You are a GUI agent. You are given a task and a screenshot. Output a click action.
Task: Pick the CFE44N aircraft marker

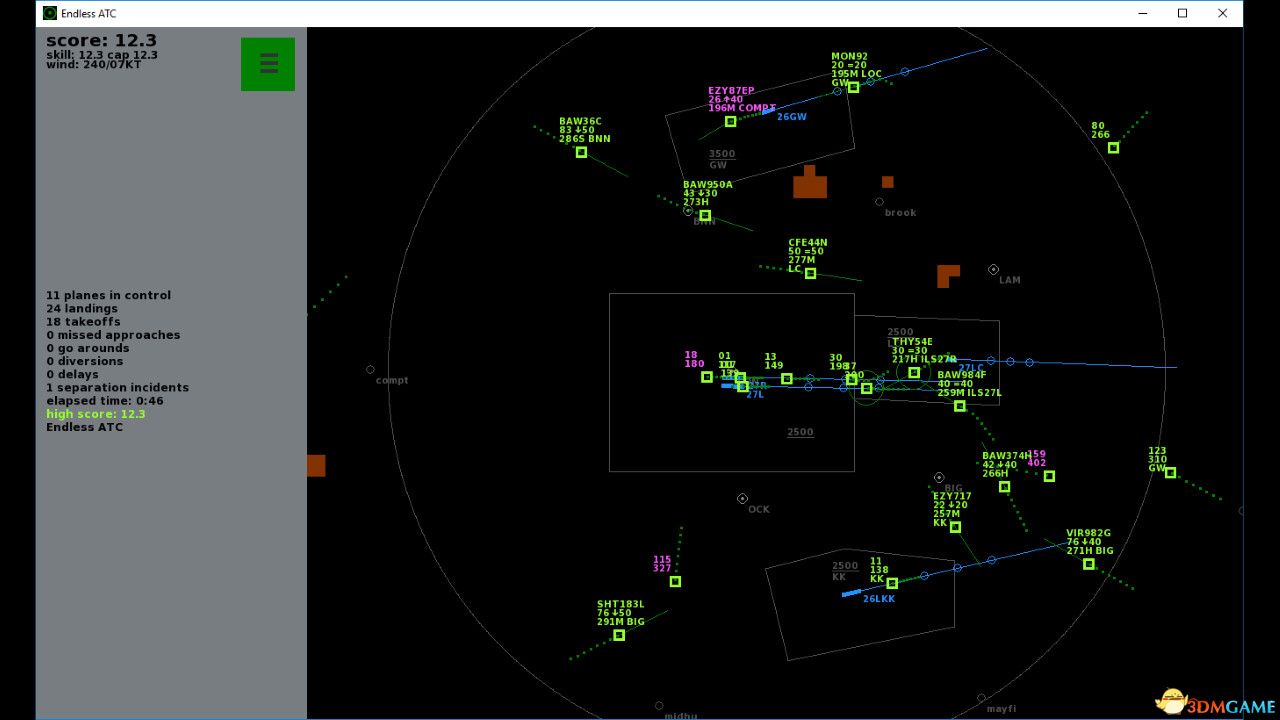810,273
